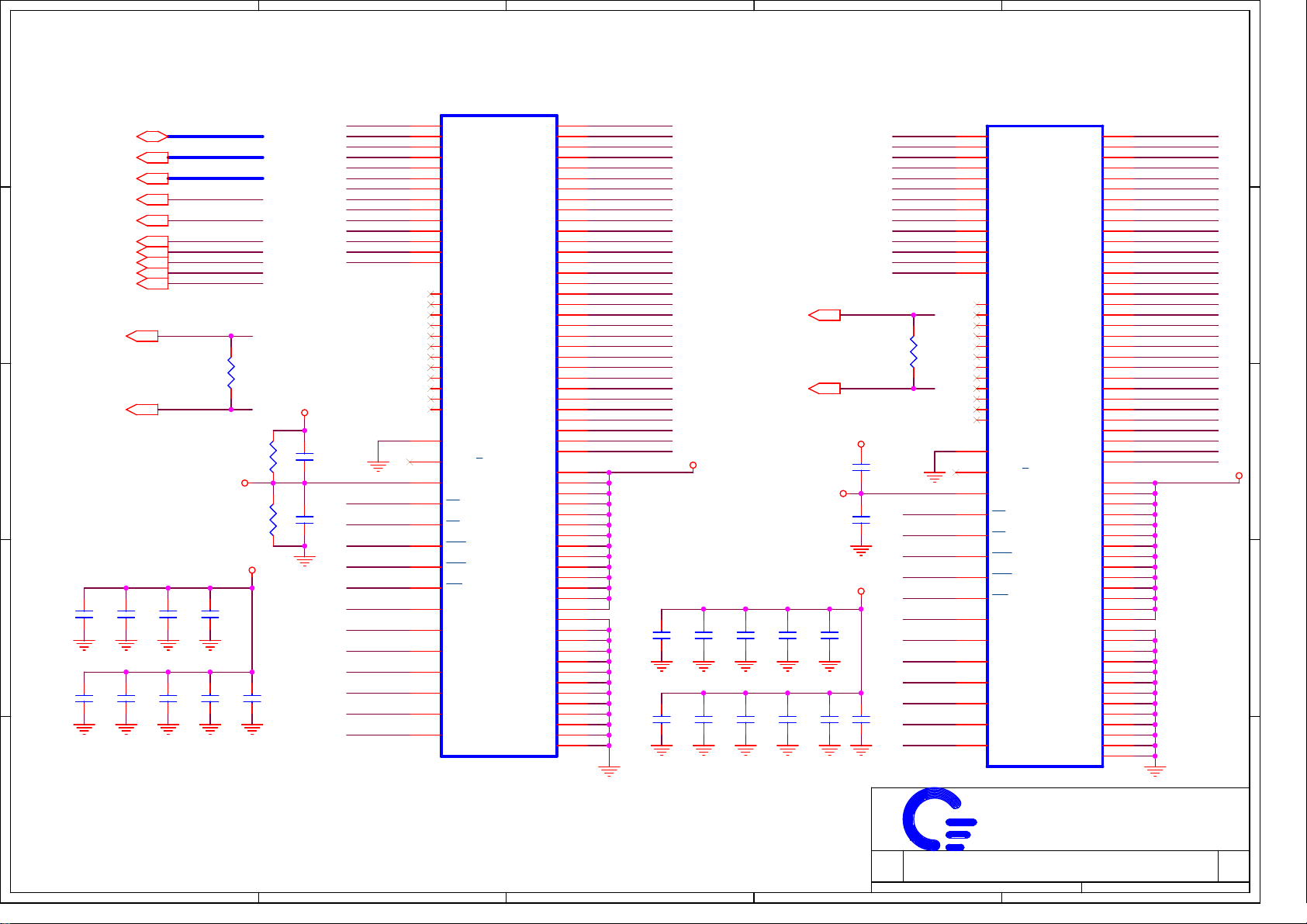This screenshot has height=924, width=1307.
Task: Select resistor between the two left-side ports
Action: tap(231, 373)
